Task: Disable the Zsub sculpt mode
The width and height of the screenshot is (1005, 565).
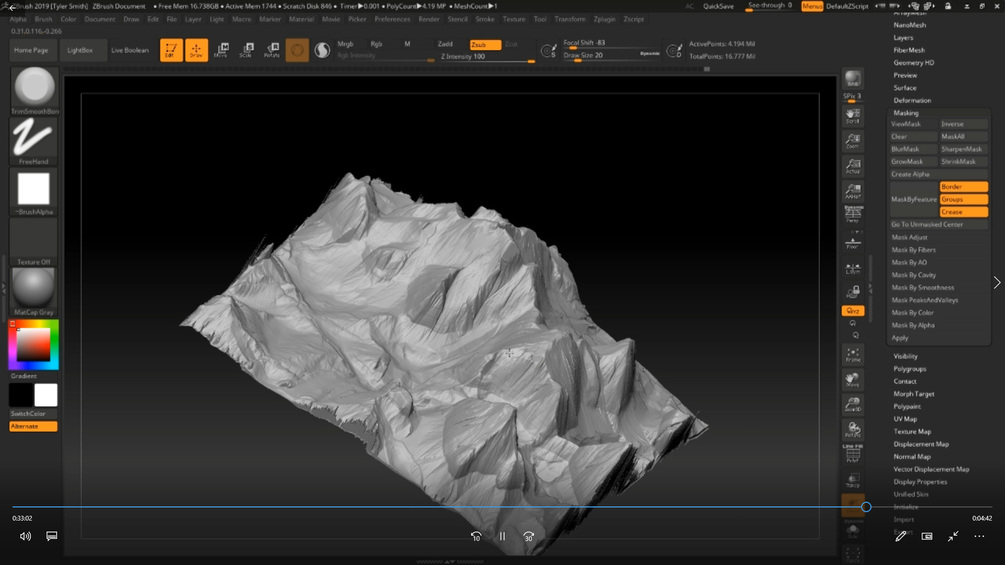Action: pyautogui.click(x=485, y=45)
